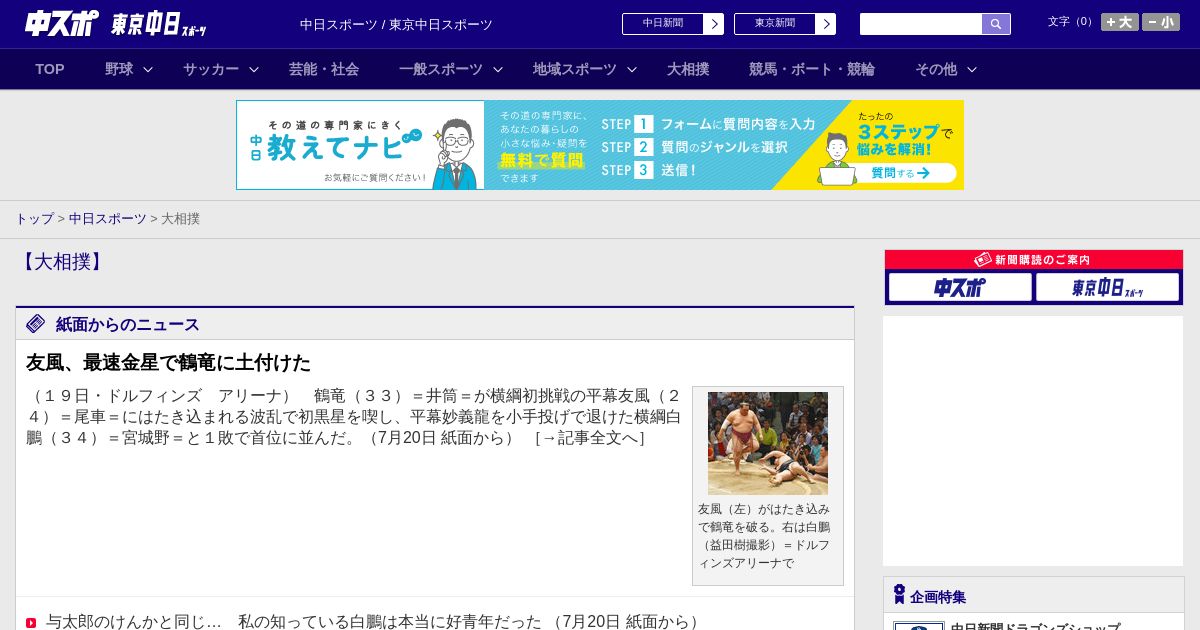Click the arrow beside 東京新聞
The width and height of the screenshot is (1200, 630).
[x=826, y=24]
